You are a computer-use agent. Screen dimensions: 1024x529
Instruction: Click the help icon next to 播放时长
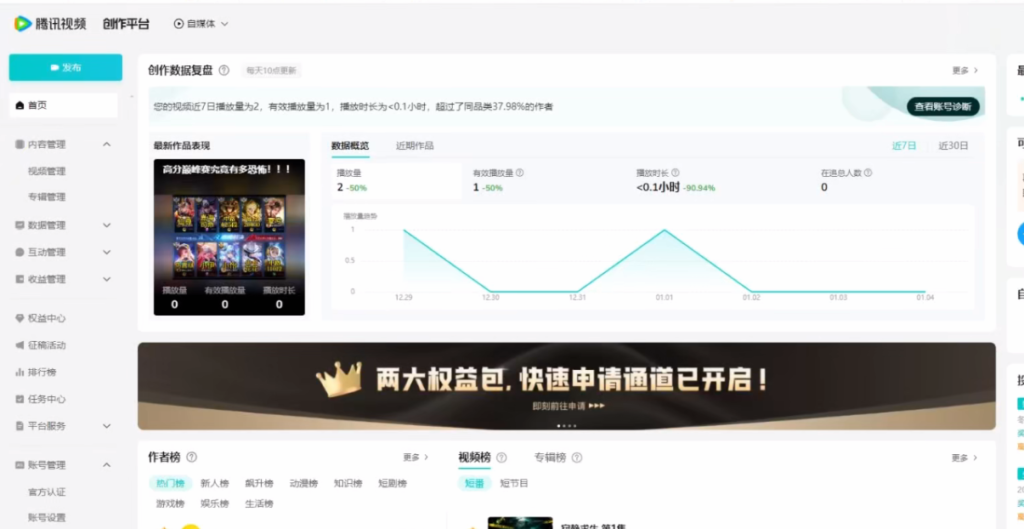coord(675,173)
